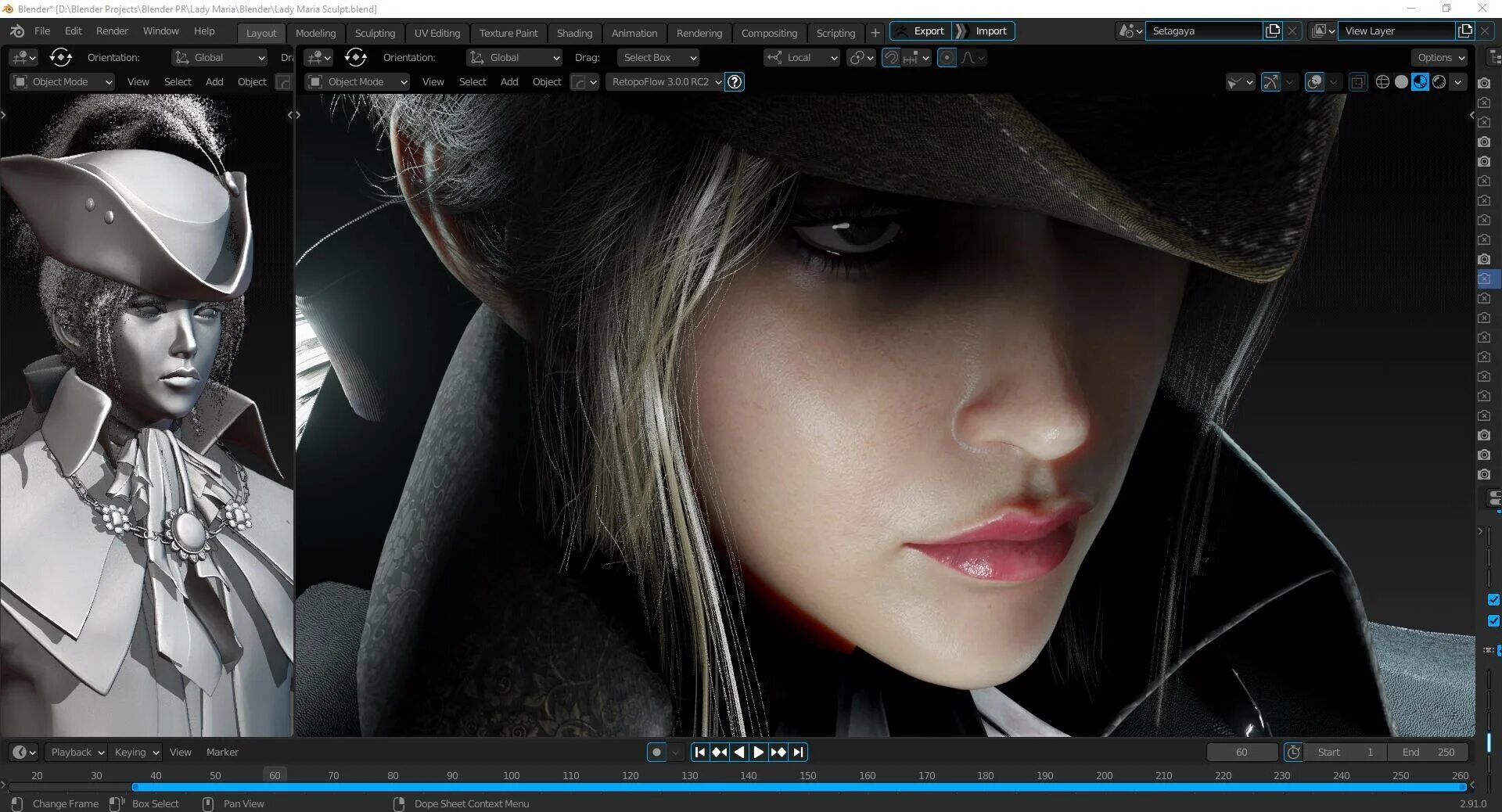1502x812 pixels.
Task: Jump to next keyframe
Action: pyautogui.click(x=778, y=752)
